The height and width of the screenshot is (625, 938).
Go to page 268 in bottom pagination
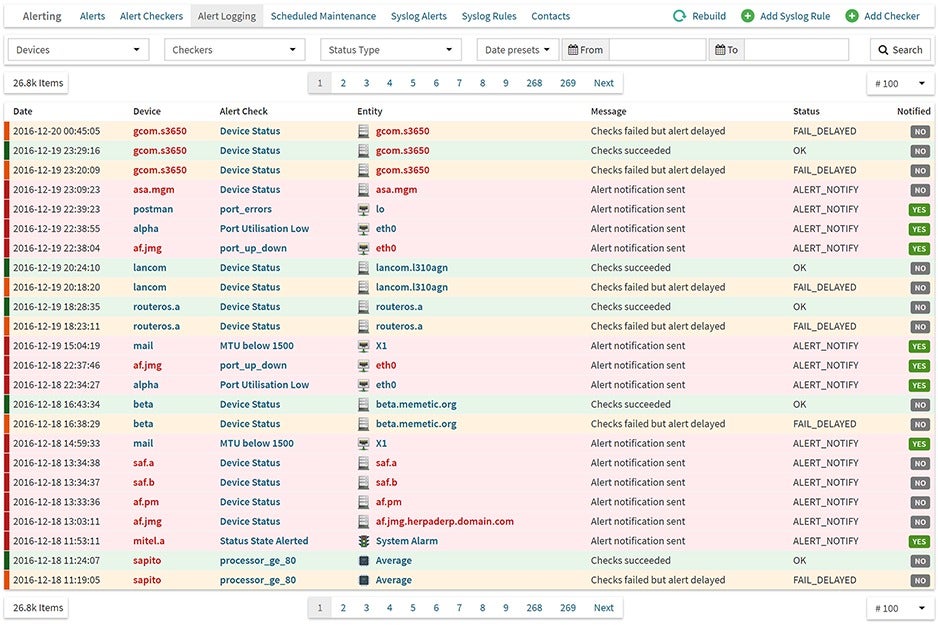534,608
